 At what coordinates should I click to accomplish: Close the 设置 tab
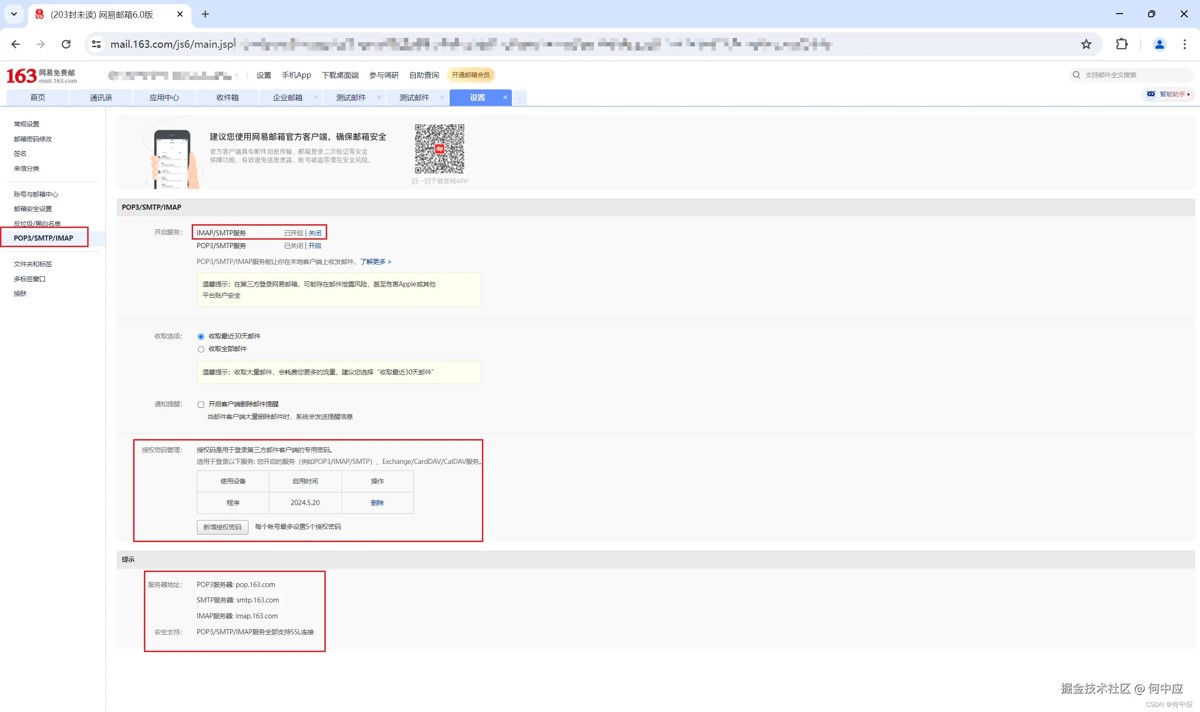tap(505, 98)
